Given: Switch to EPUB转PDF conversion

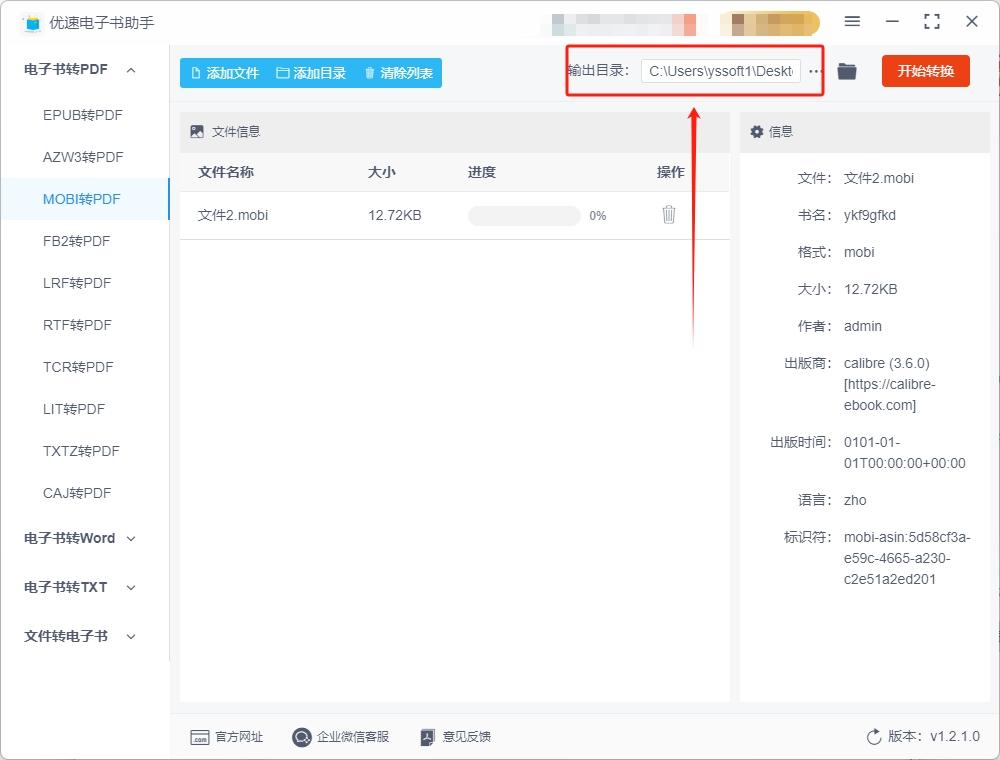Looking at the screenshot, I should click(84, 115).
